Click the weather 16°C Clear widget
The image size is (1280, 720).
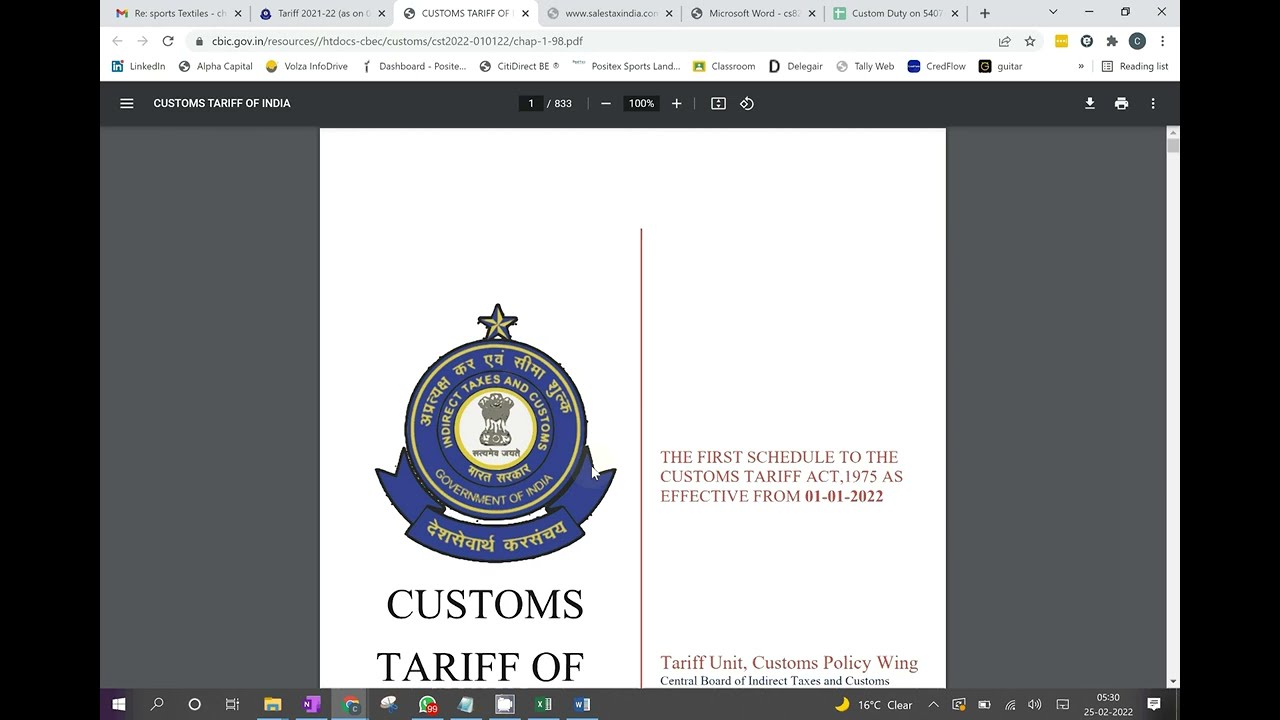point(873,704)
